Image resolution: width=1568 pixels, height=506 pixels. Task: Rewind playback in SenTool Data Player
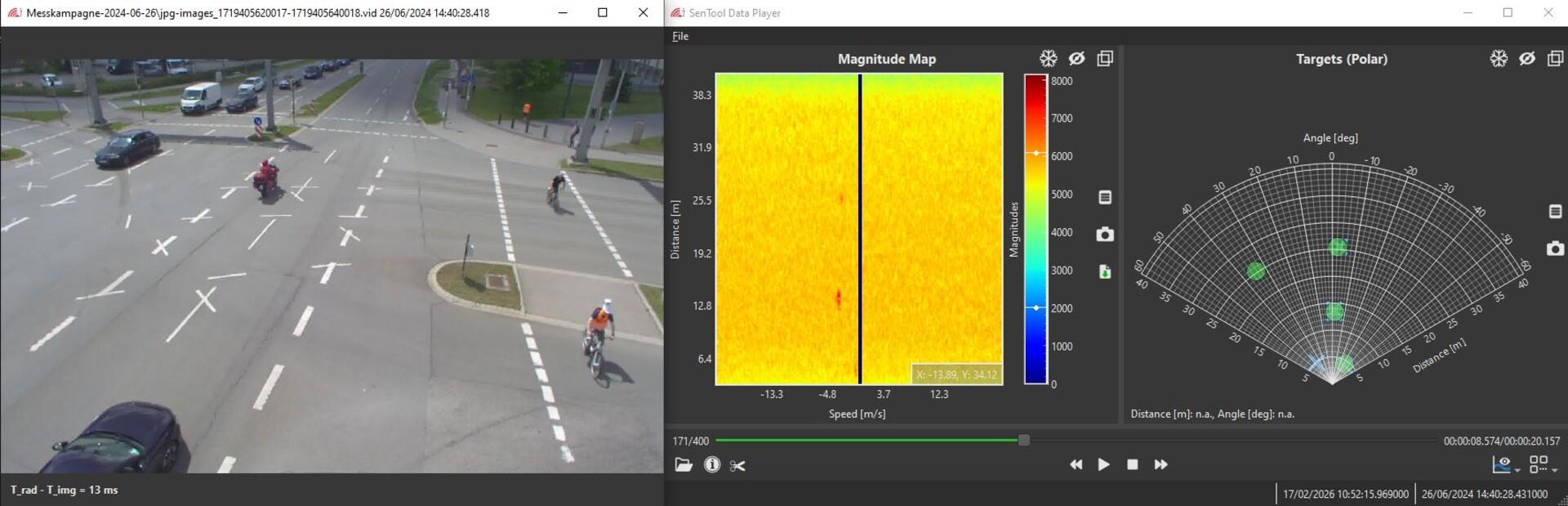coord(1076,464)
